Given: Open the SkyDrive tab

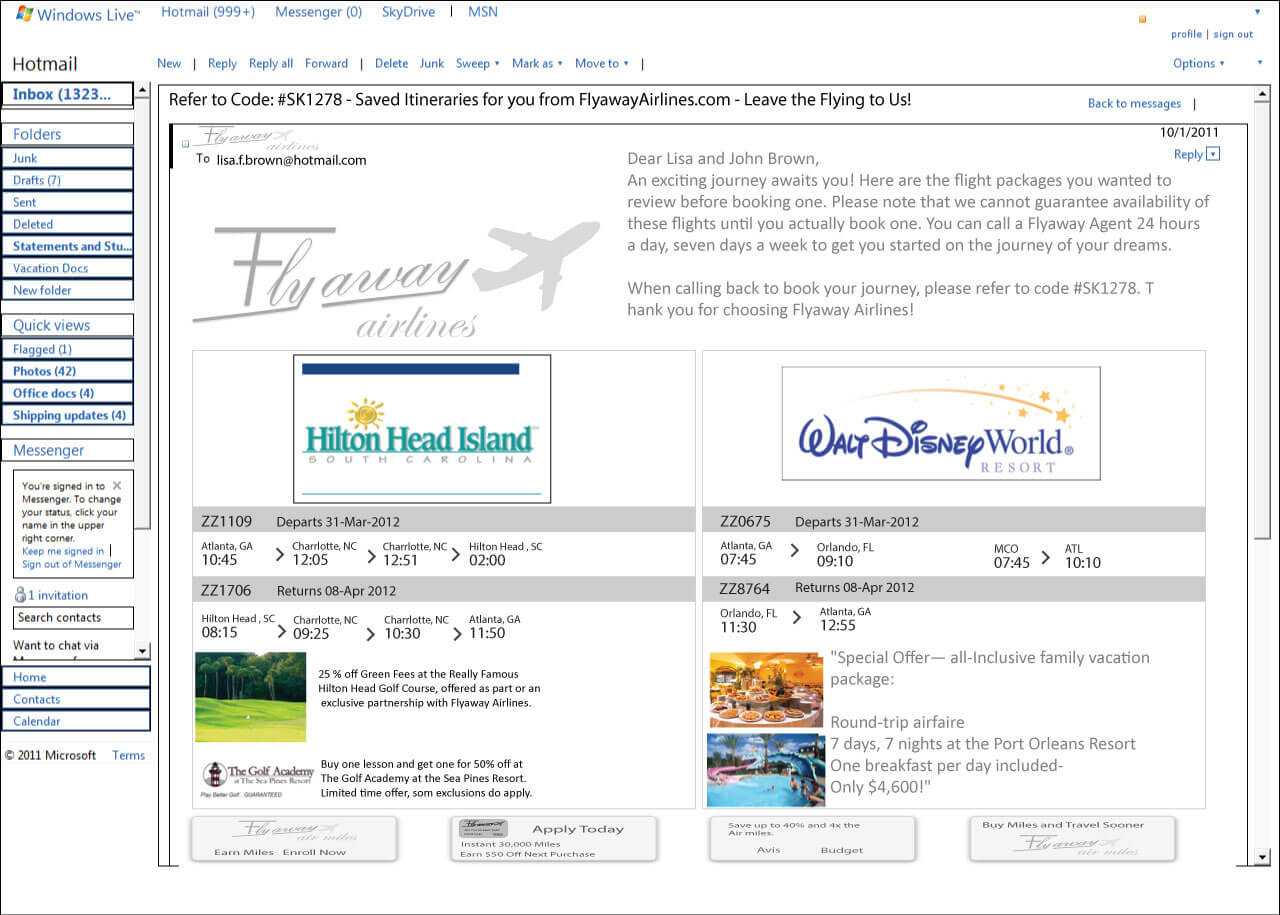Looking at the screenshot, I should click(x=407, y=12).
